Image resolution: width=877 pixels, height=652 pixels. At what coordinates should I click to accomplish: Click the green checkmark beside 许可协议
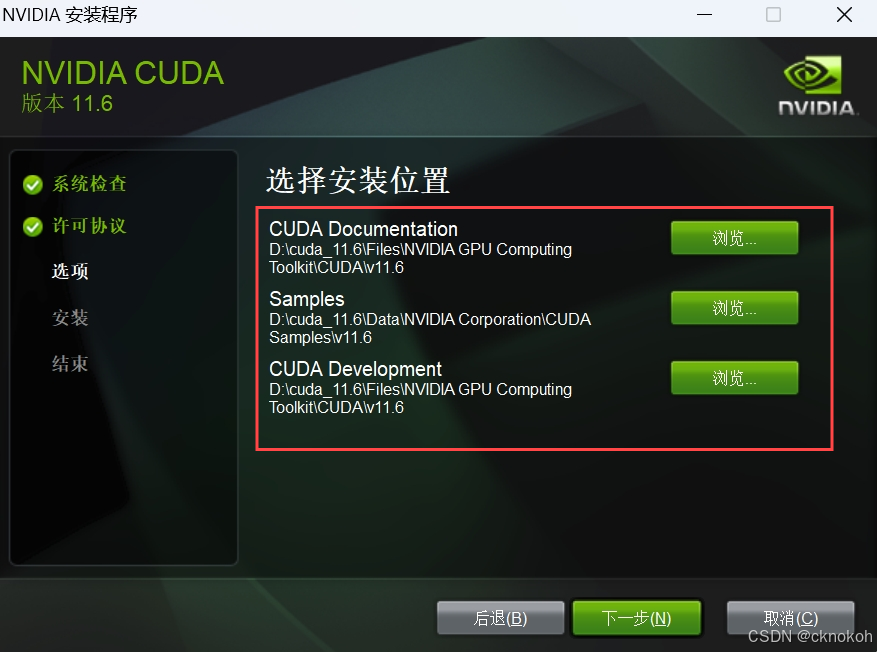(33, 227)
